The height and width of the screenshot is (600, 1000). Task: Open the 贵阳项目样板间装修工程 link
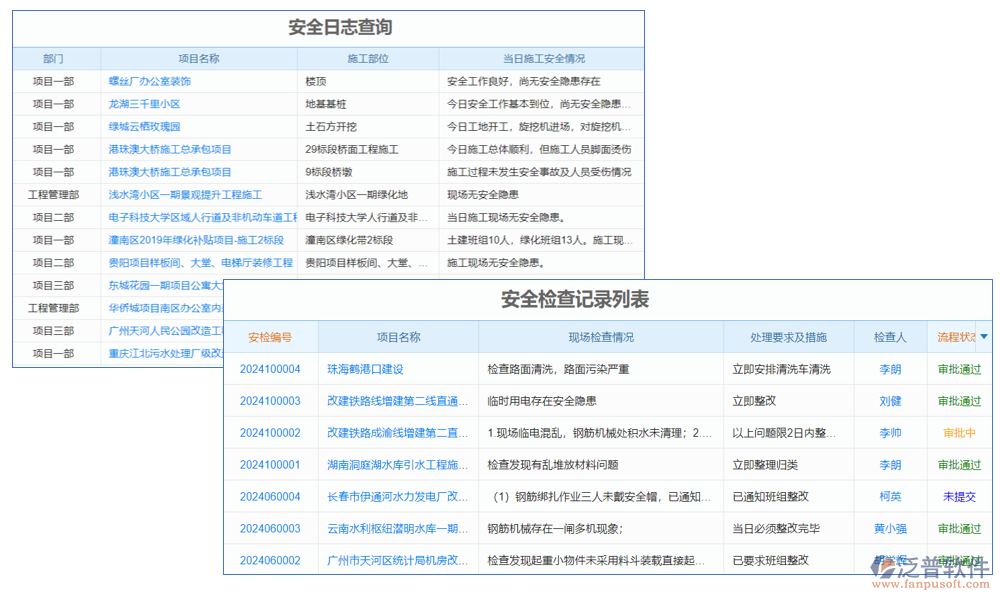coord(195,262)
